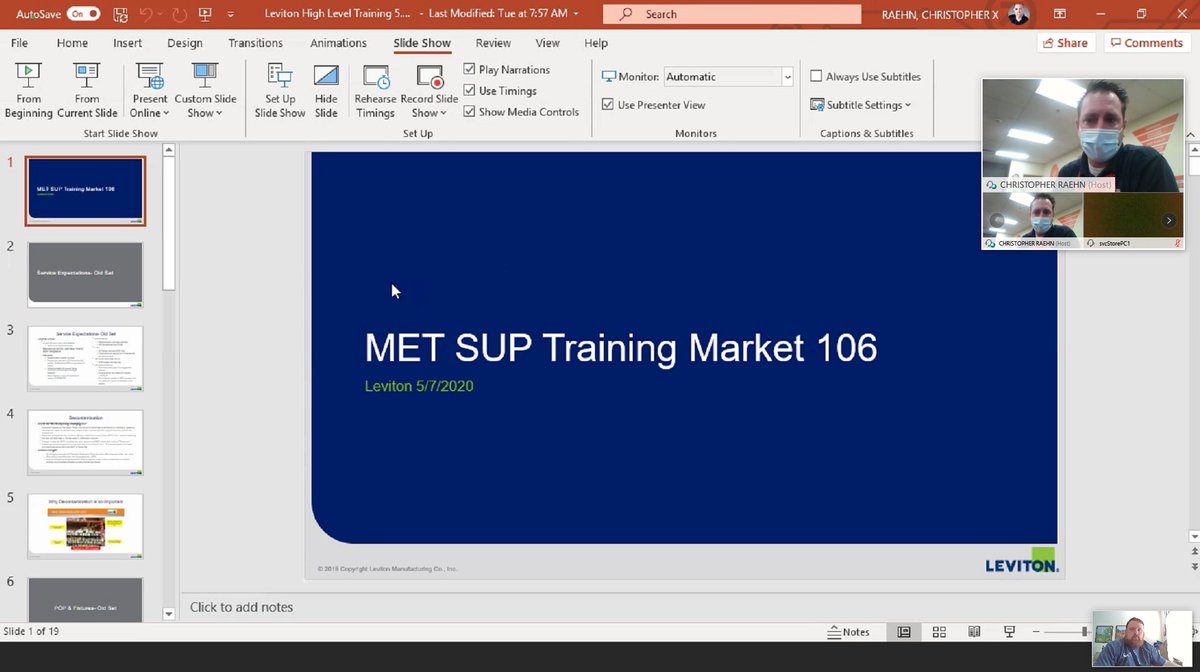1200x672 pixels.
Task: Click slide title MET SUP Training Market 106
Action: click(x=621, y=348)
